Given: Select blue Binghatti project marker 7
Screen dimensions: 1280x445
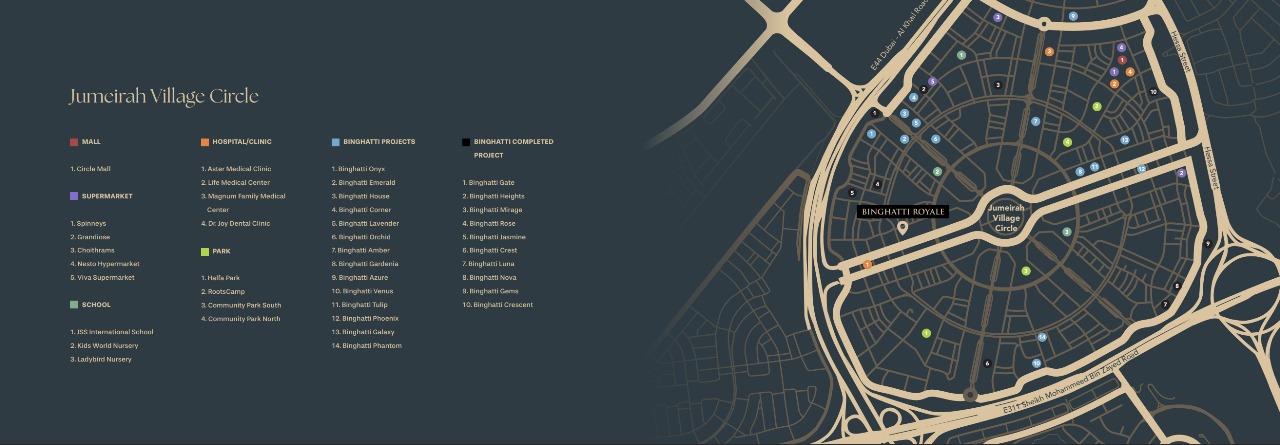Looking at the screenshot, I should (x=1036, y=121).
